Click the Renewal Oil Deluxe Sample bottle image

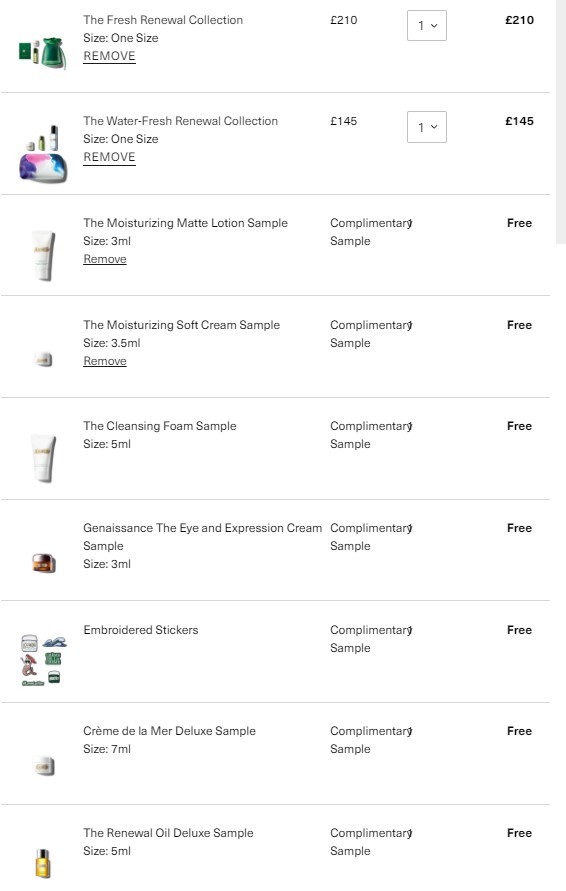[43, 863]
